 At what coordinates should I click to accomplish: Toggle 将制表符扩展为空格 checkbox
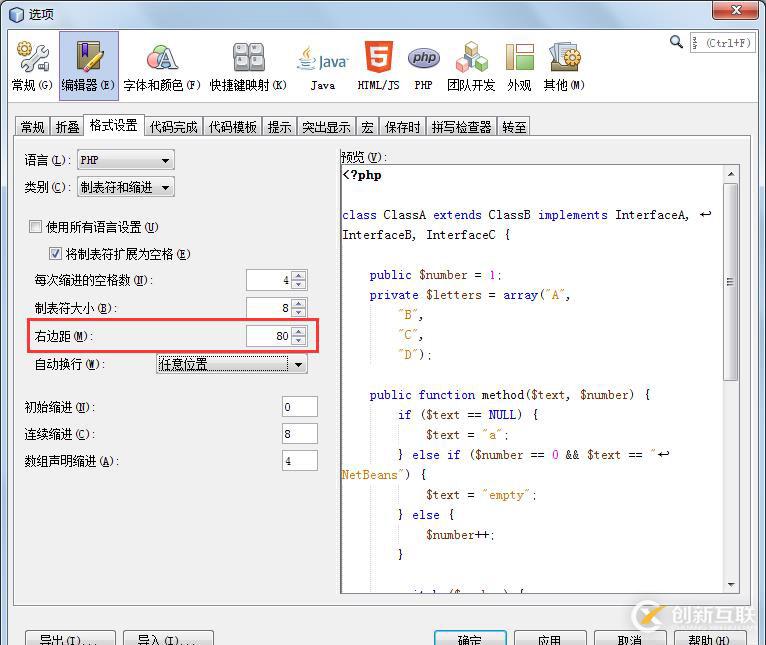pos(55,254)
